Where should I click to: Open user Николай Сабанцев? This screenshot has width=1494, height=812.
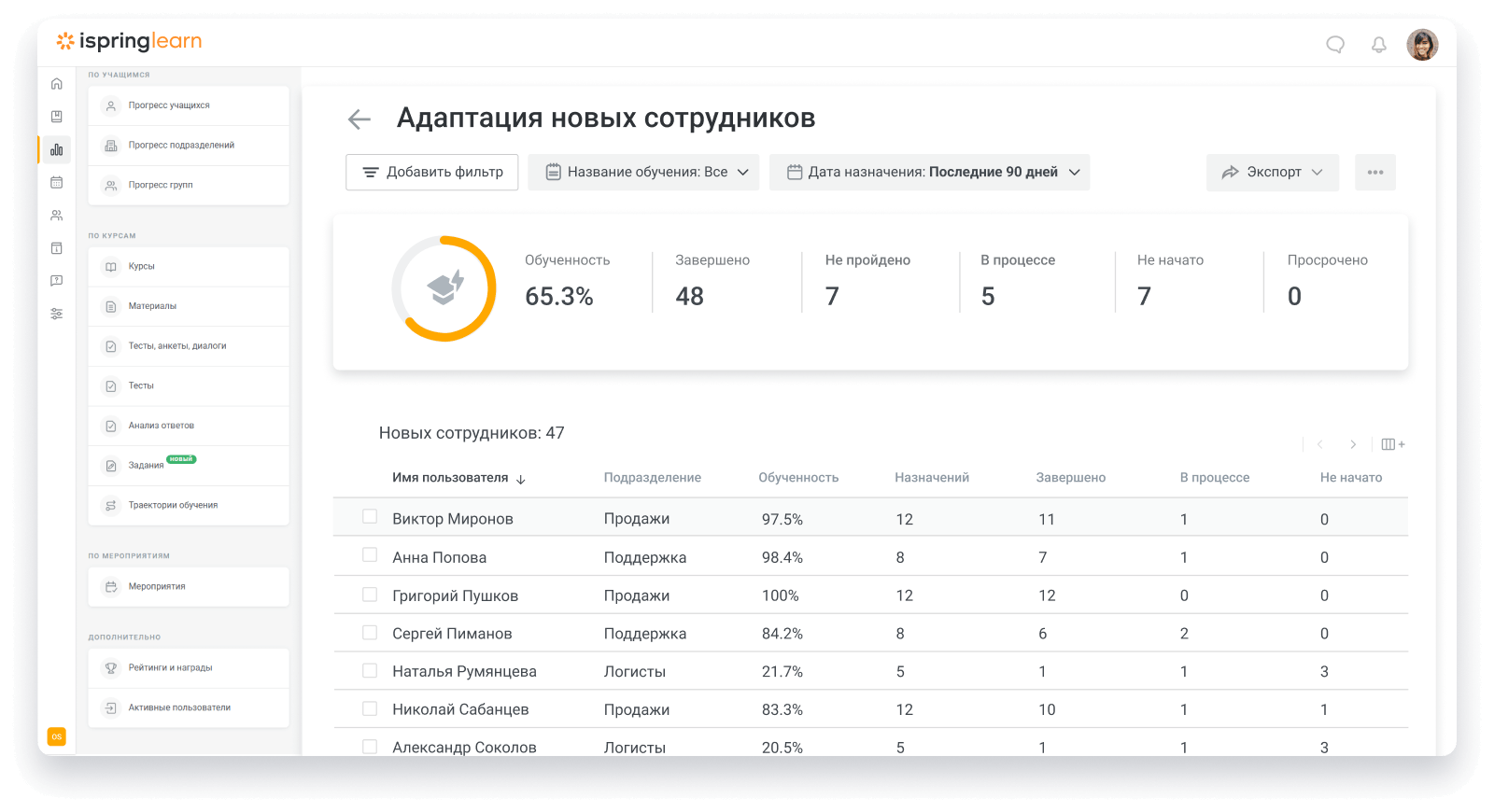460,710
